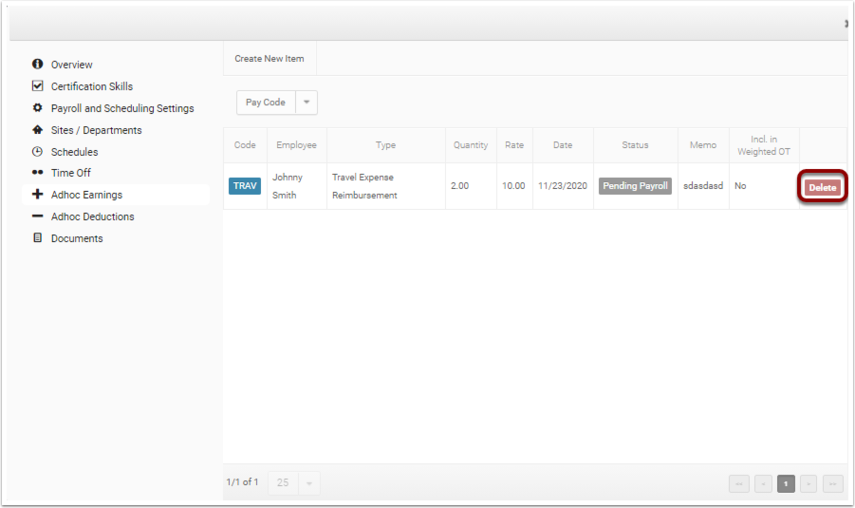Expand the Pay Code dropdown arrow

(x=306, y=102)
